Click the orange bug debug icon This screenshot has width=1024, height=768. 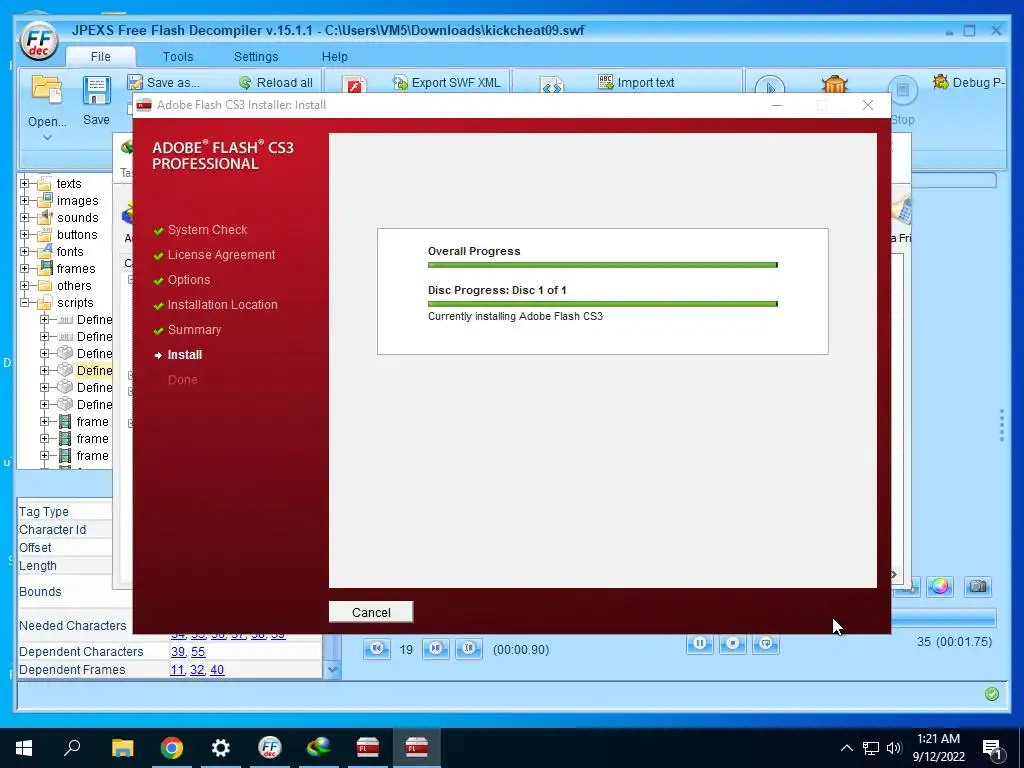(x=835, y=84)
